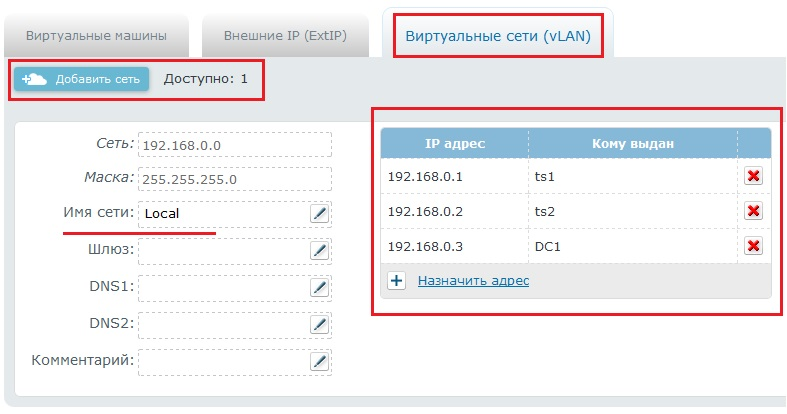Screen dimensions: 787x414
Task: Click pencil icon next to Шлюз field
Action: (x=319, y=250)
